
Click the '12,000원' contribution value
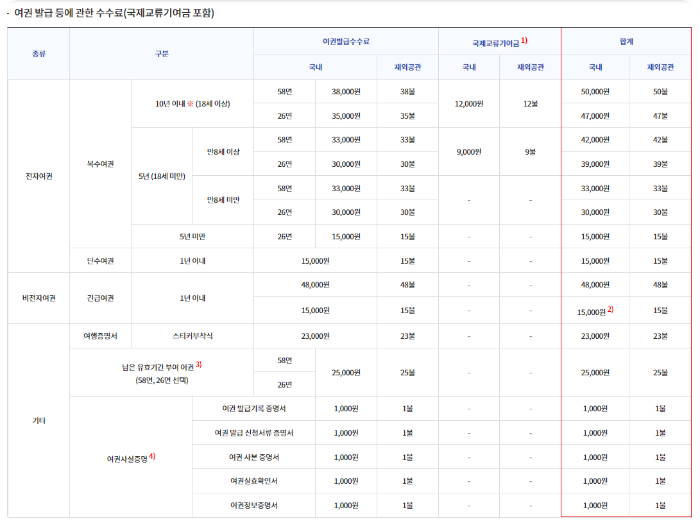(x=469, y=104)
